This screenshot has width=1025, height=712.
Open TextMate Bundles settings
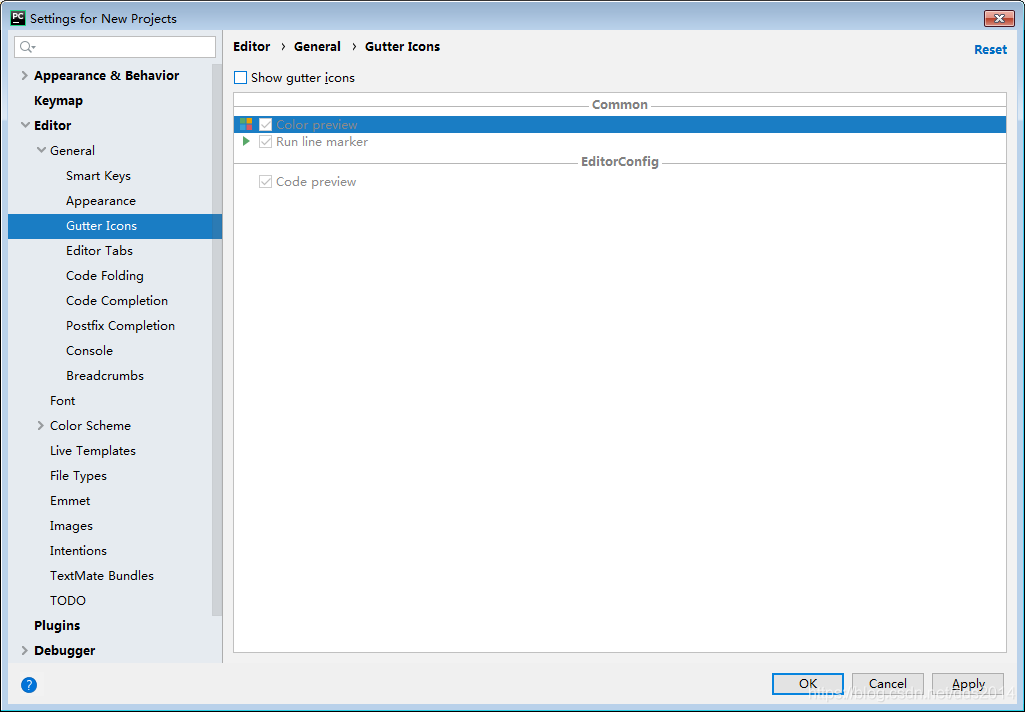pos(102,575)
